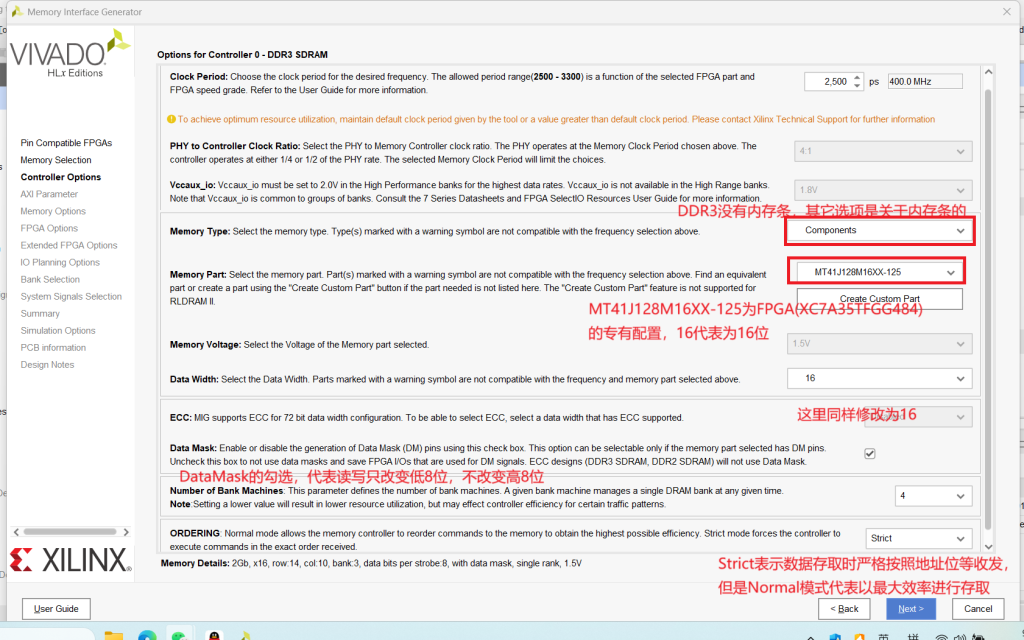Viewport: 1024px width, 640px height.
Task: Click the 400.0 MHz frequency field
Action: click(x=925, y=82)
